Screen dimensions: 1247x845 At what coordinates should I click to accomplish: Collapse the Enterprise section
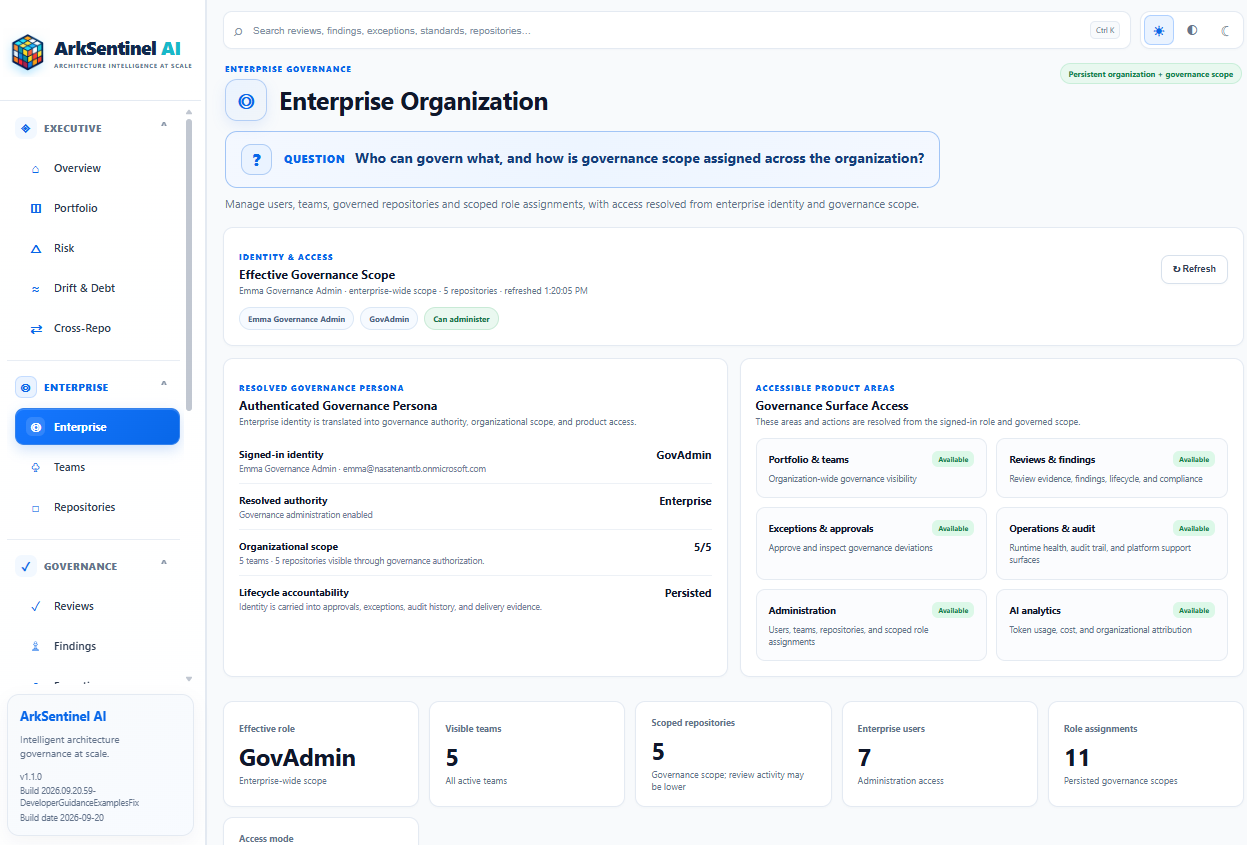tap(164, 385)
